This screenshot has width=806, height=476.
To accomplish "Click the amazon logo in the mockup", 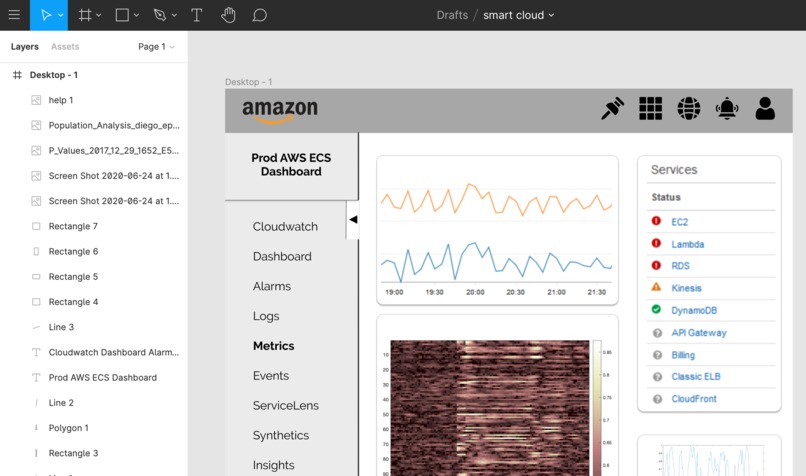I will (x=280, y=111).
